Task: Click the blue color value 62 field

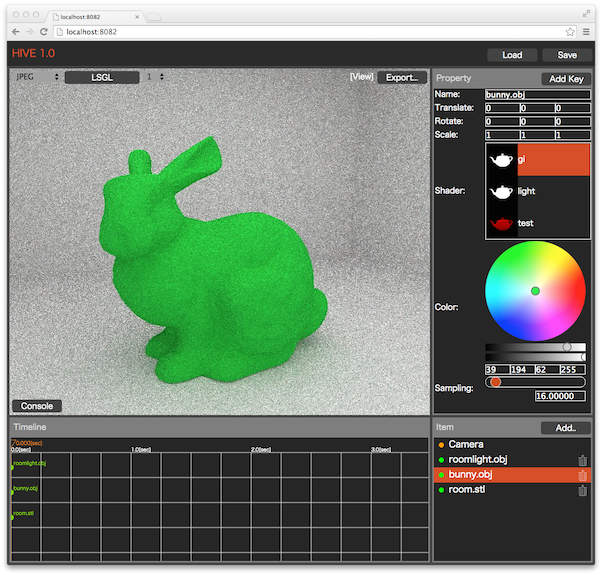Action: pyautogui.click(x=547, y=370)
